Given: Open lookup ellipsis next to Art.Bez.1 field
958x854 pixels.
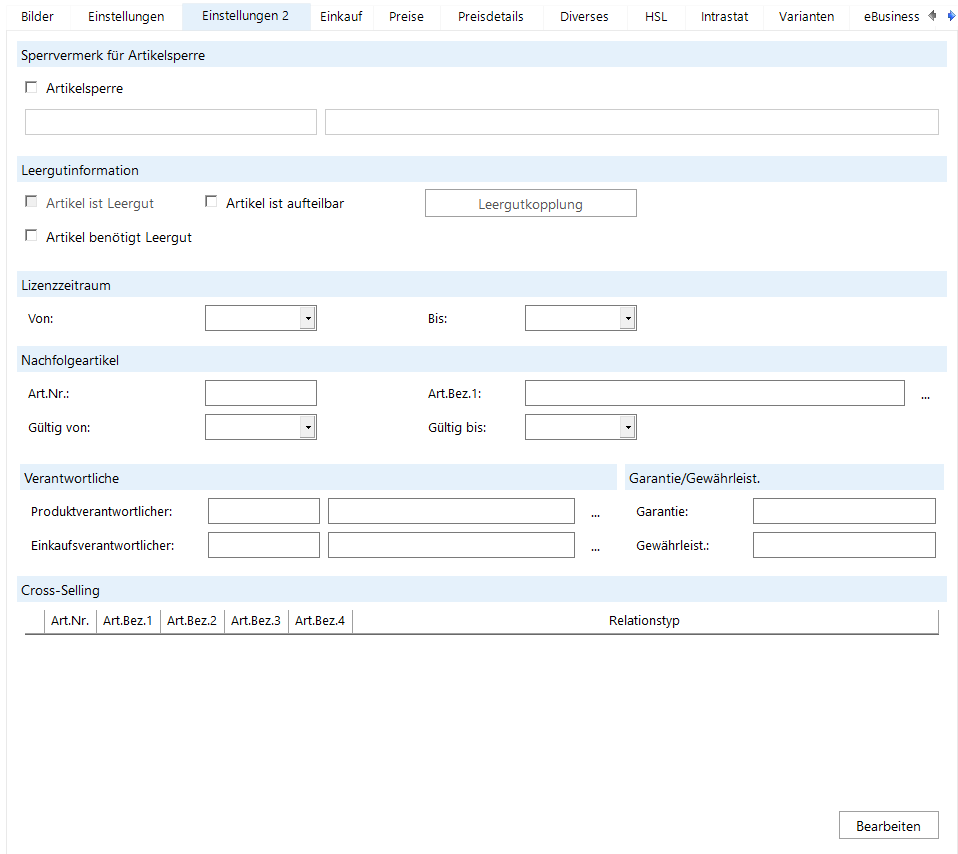Looking at the screenshot, I should click(x=925, y=394).
